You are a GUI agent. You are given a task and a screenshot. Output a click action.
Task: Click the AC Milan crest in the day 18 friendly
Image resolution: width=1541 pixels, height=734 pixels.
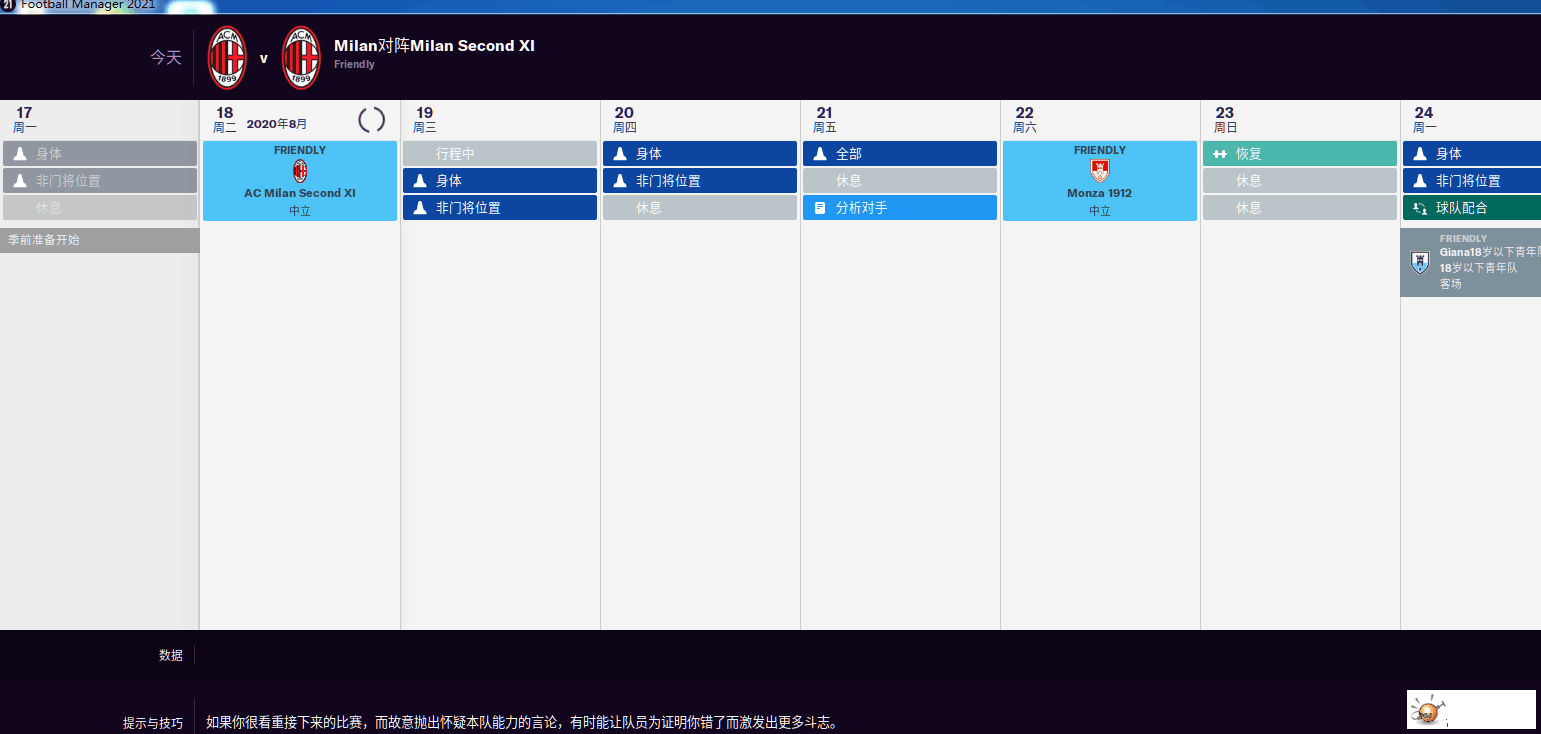tap(300, 171)
